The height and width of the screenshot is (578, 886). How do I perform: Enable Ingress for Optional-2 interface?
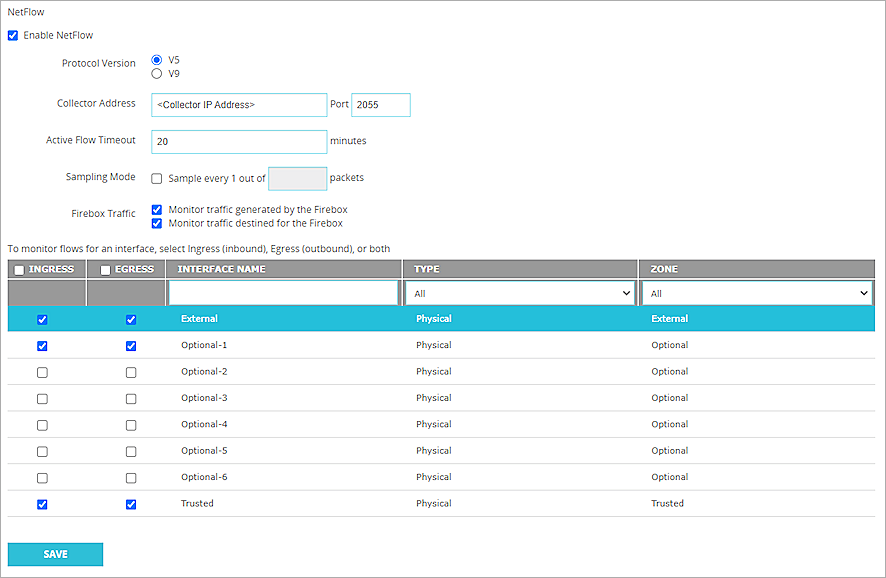[x=42, y=372]
